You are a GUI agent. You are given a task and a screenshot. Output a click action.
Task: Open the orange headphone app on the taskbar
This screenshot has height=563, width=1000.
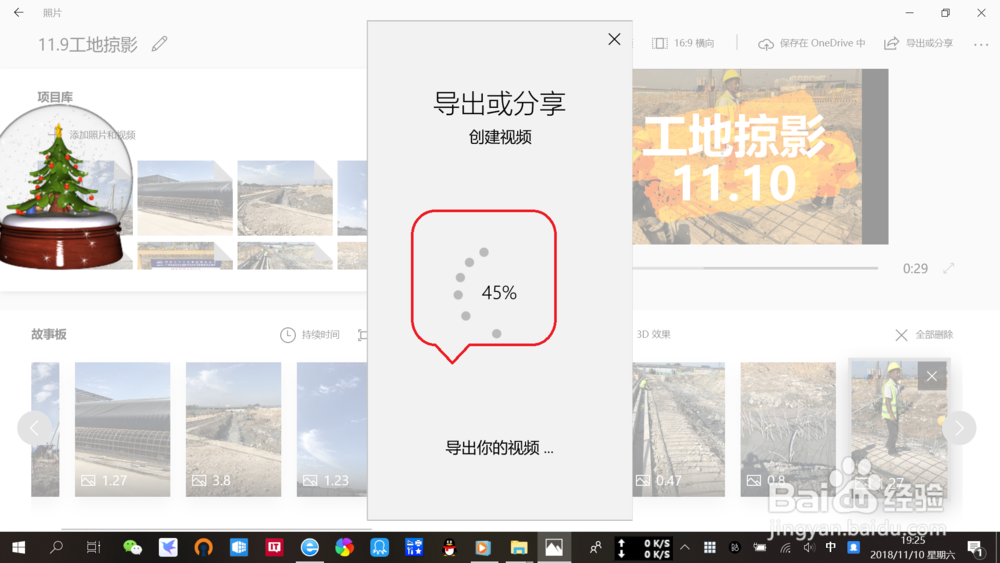coord(203,547)
